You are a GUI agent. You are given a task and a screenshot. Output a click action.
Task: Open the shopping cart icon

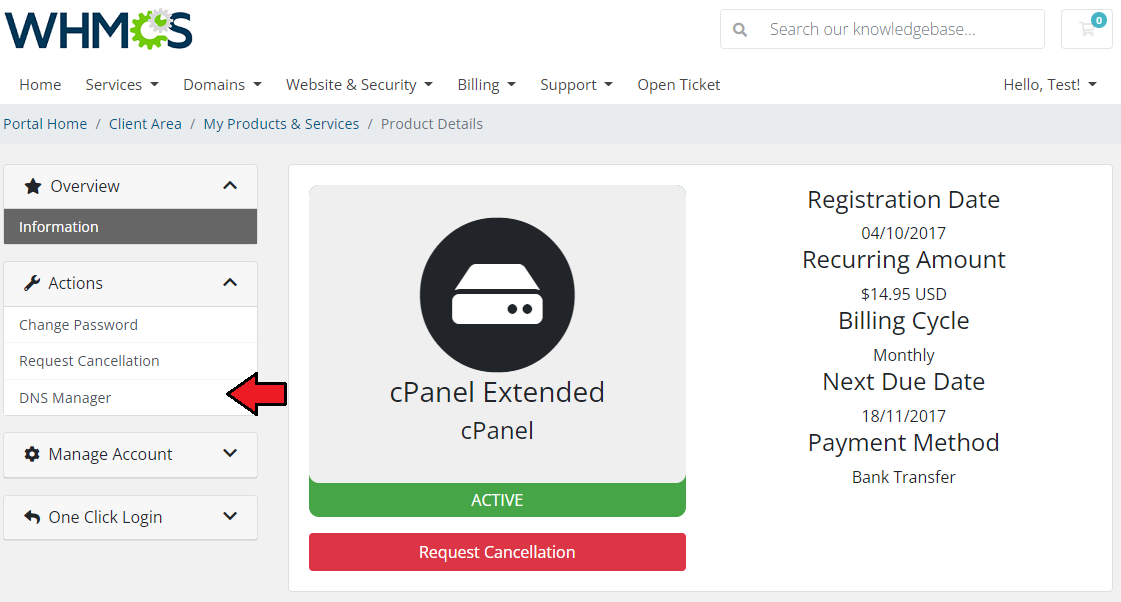[1087, 29]
